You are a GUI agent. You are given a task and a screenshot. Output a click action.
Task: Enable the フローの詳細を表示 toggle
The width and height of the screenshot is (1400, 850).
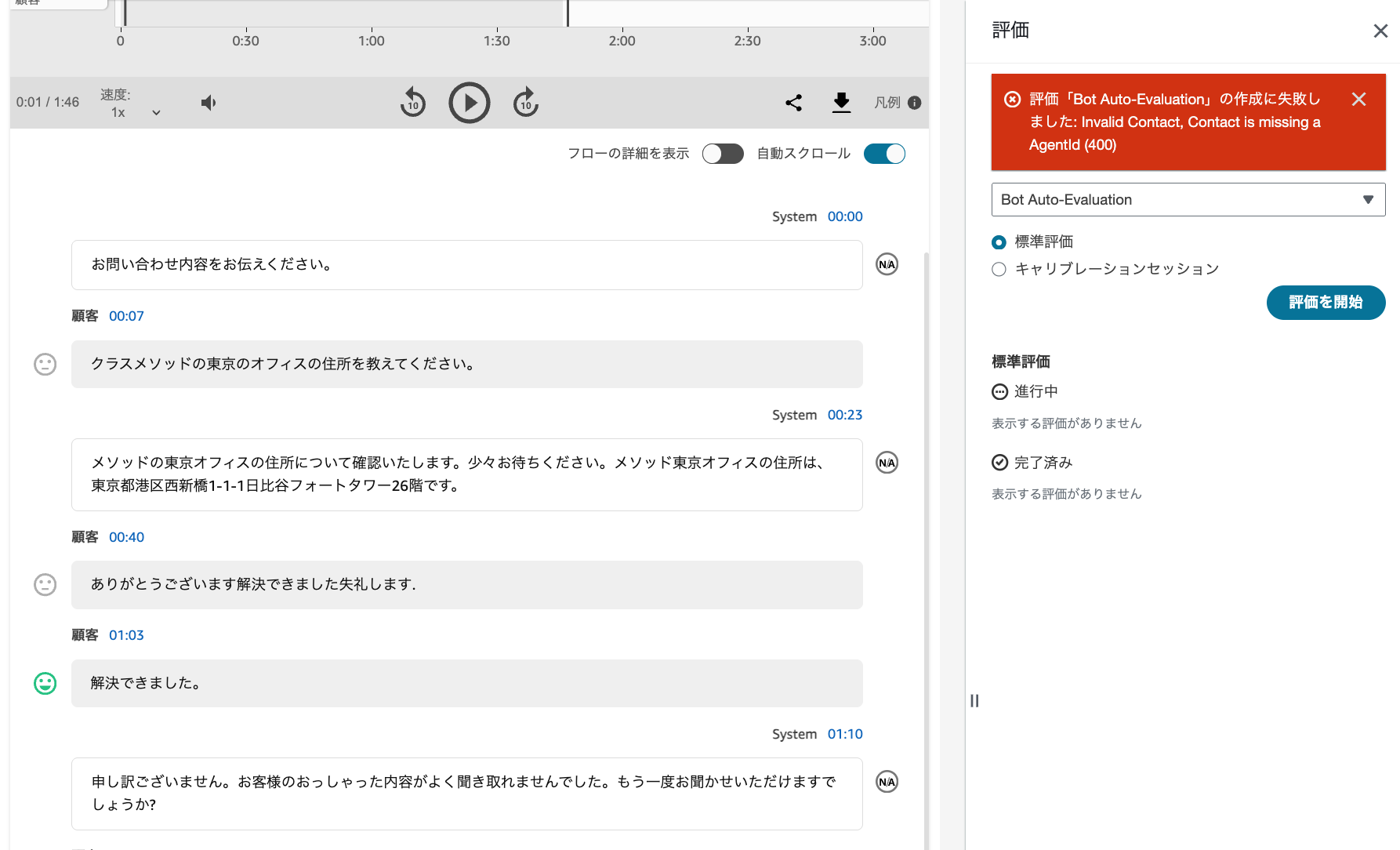(723, 154)
